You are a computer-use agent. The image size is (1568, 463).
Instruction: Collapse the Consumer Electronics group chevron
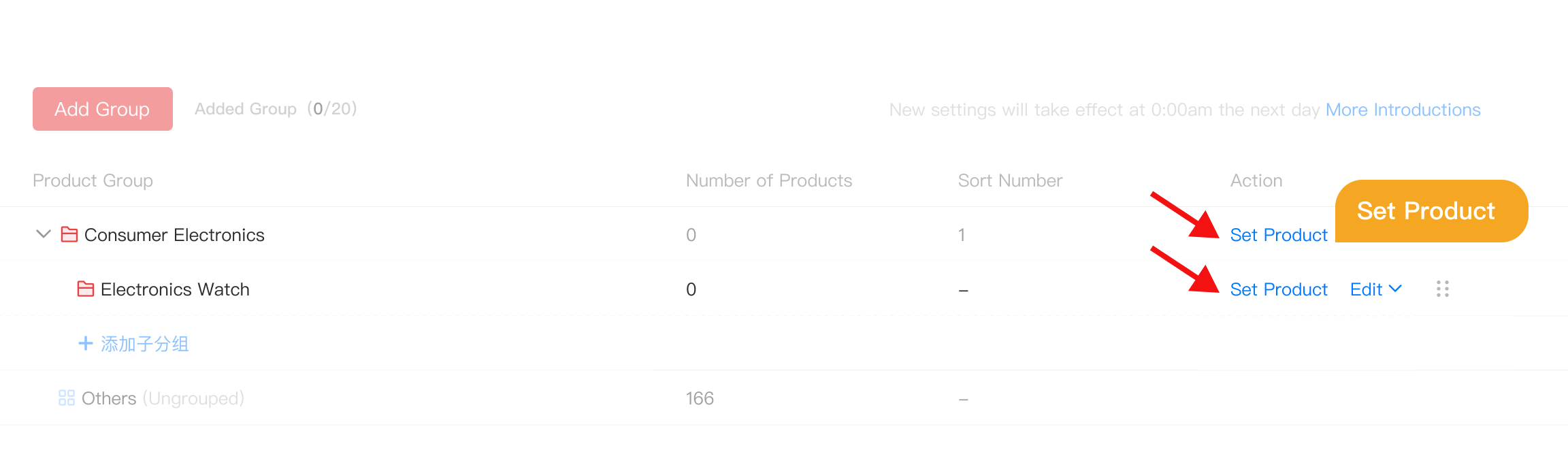[x=44, y=234]
